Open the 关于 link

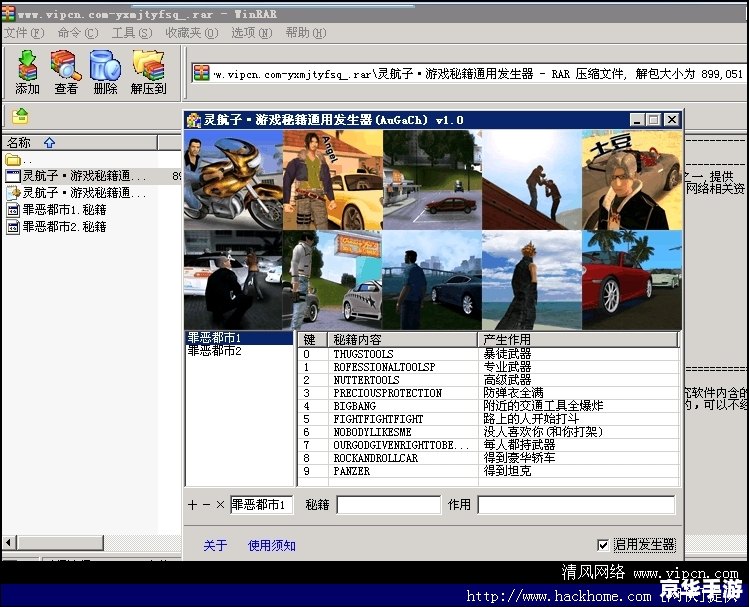[215, 545]
